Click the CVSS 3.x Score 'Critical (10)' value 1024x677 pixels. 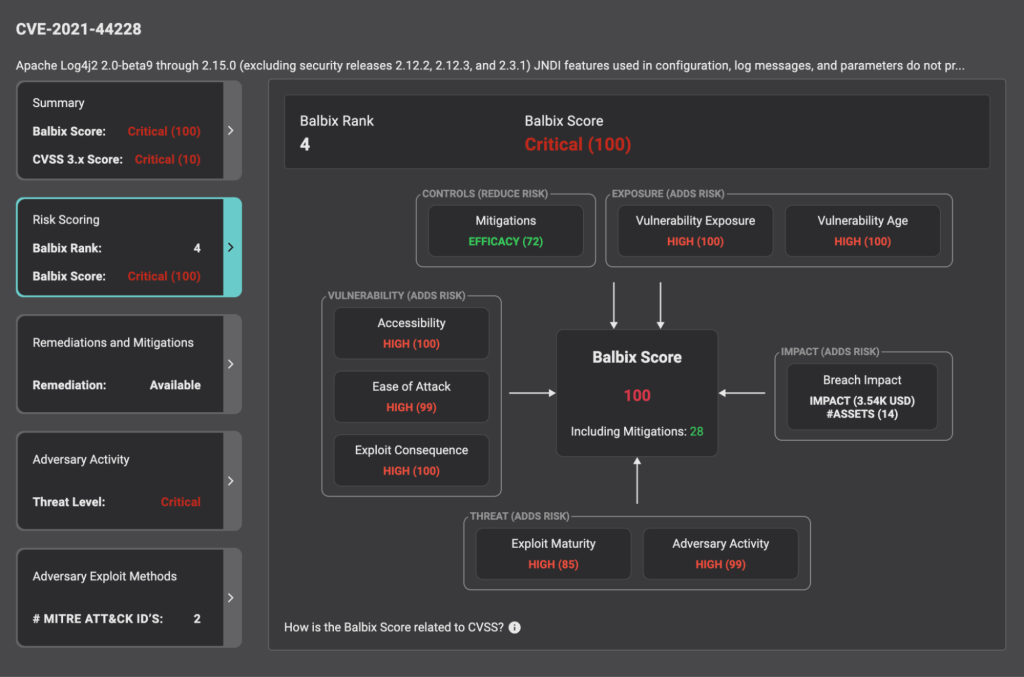point(167,159)
